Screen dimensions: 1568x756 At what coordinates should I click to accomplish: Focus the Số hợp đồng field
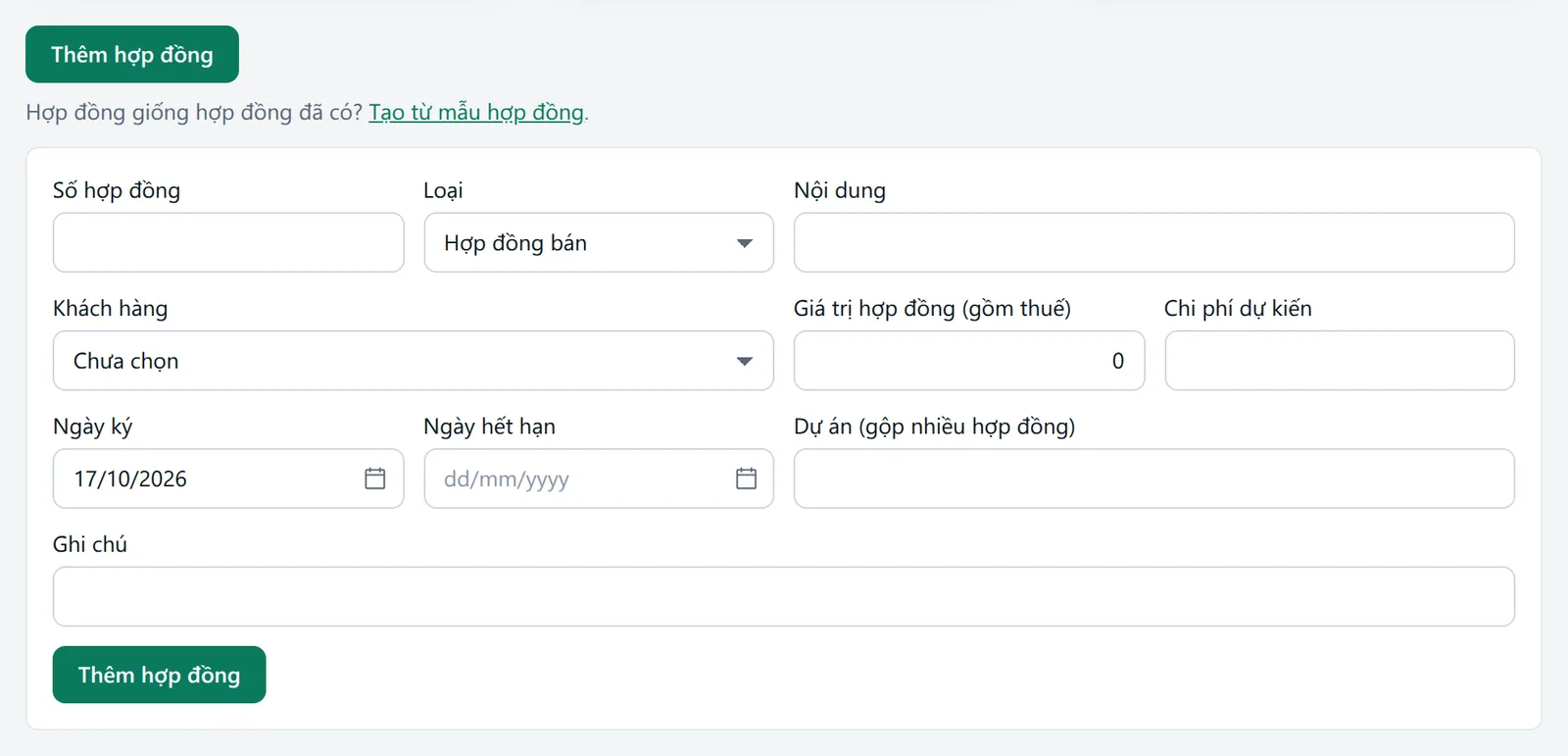point(228,242)
